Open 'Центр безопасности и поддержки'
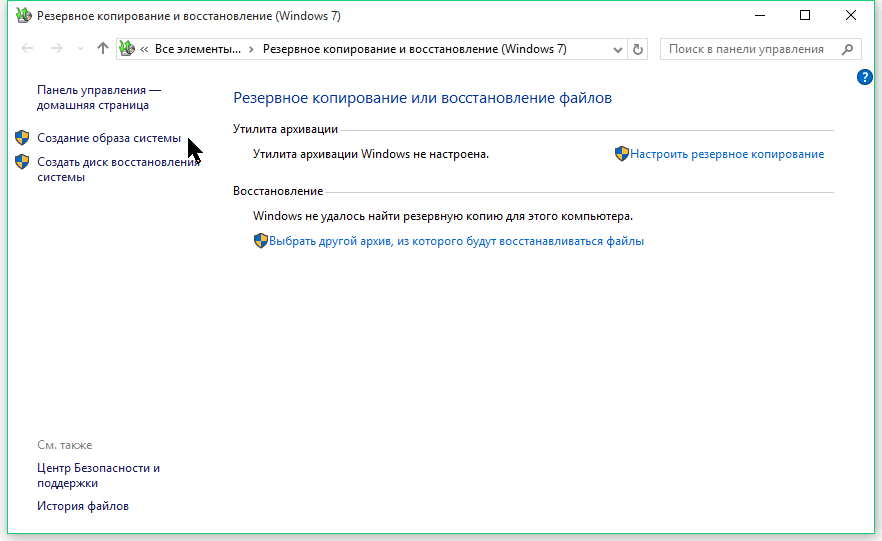 click(98, 475)
